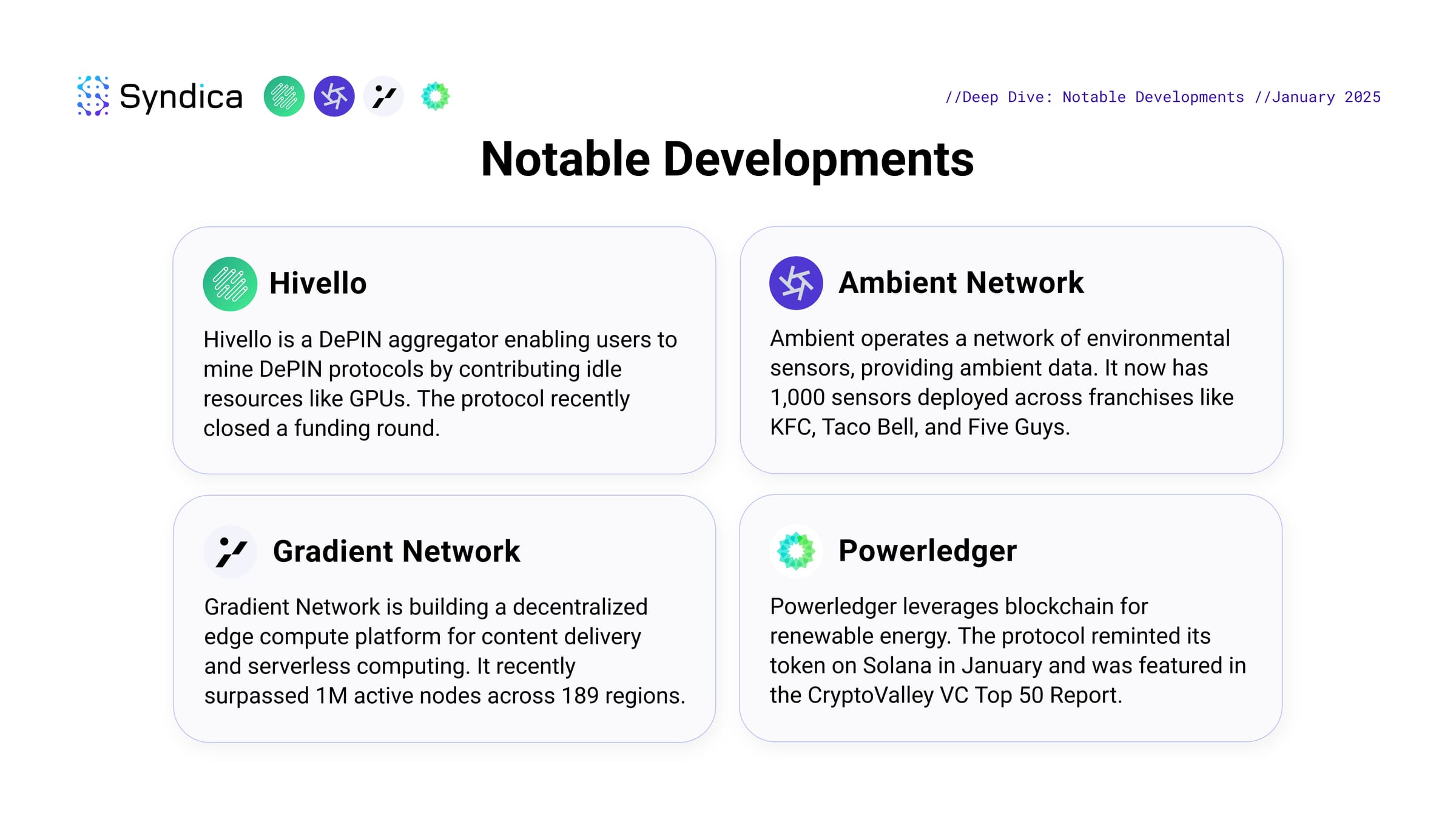Click the Ambient Network card's purple logo

pos(796,283)
